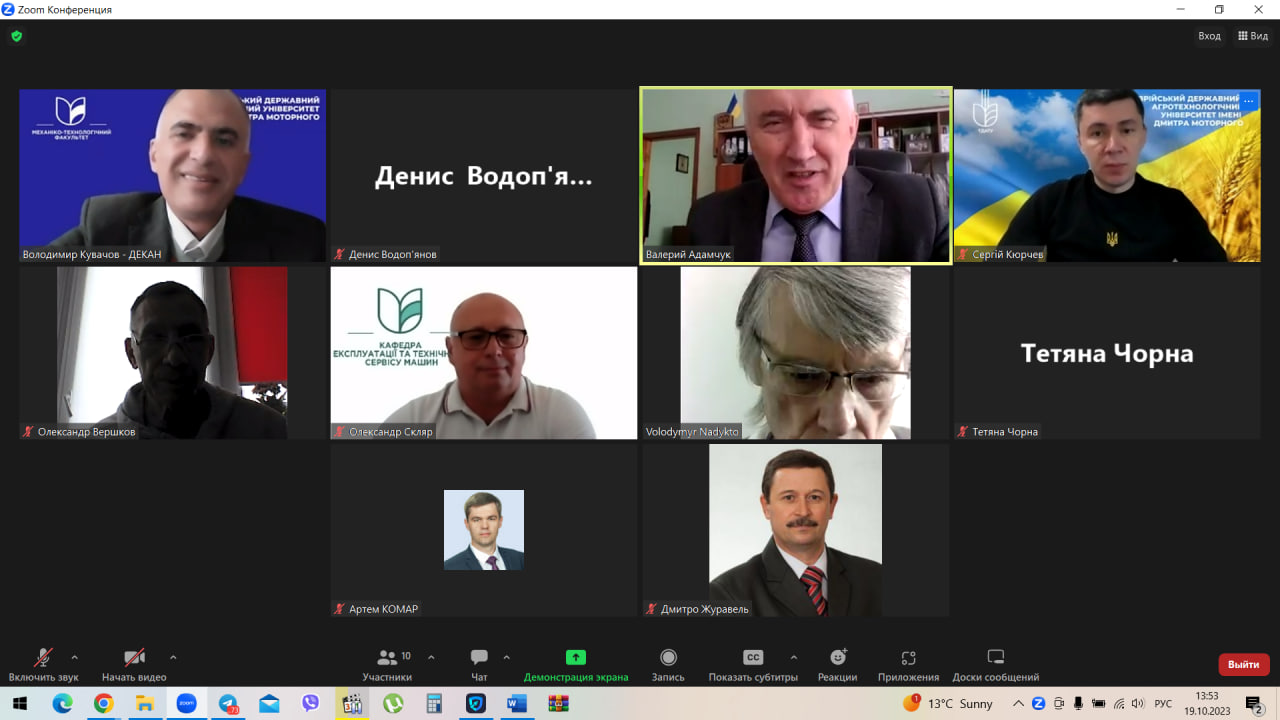Click the Вход sign-in button

tap(1210, 36)
